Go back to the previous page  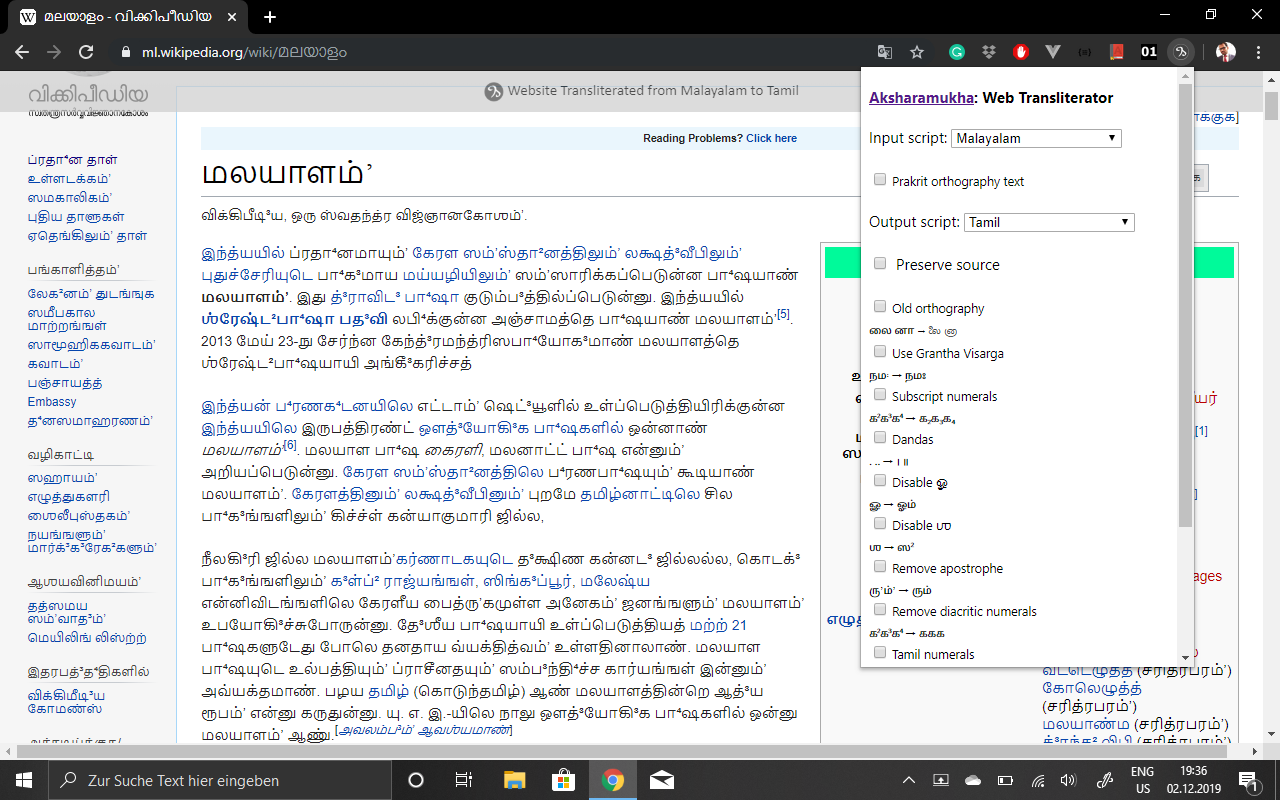click(x=22, y=52)
